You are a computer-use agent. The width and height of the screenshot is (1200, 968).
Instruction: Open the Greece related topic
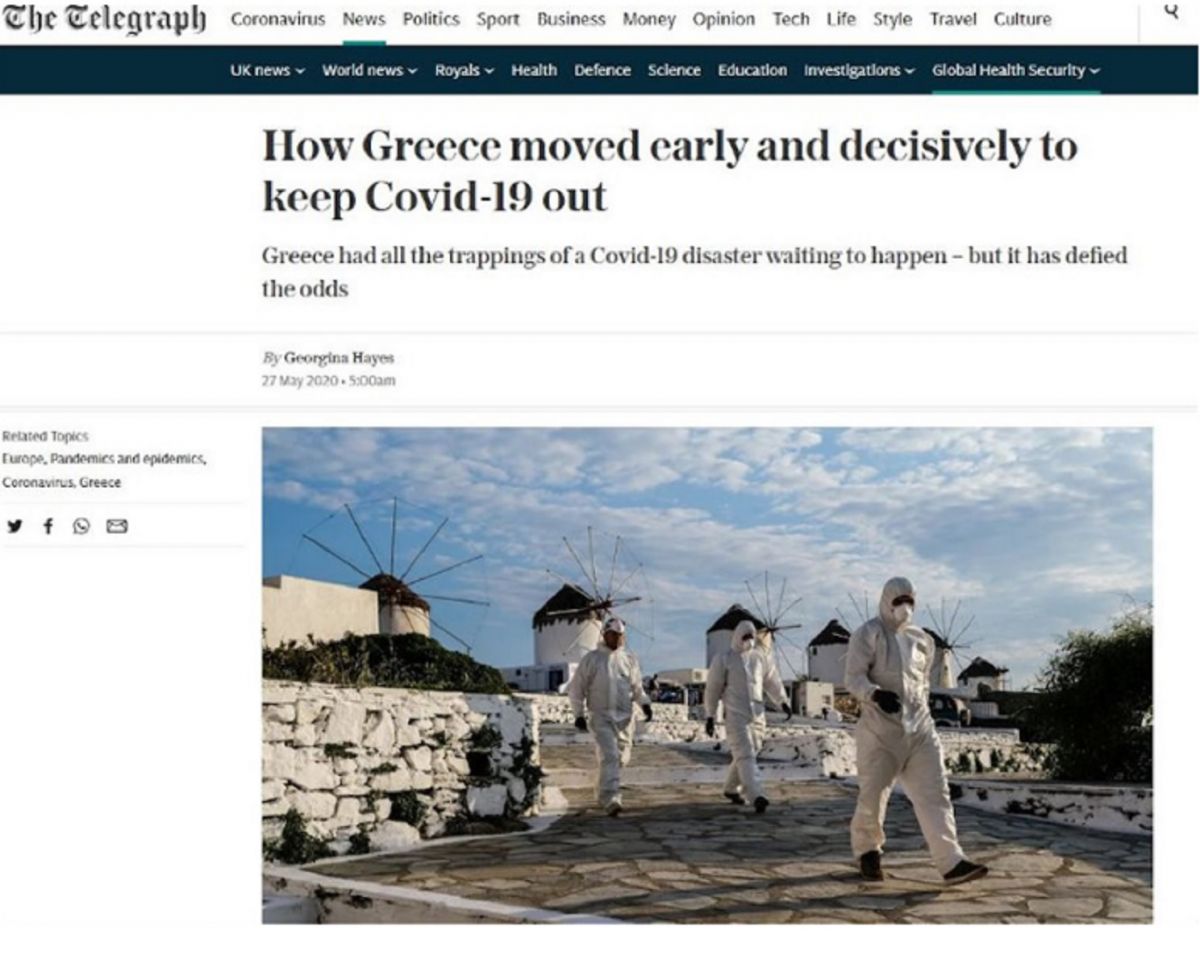pos(100,482)
